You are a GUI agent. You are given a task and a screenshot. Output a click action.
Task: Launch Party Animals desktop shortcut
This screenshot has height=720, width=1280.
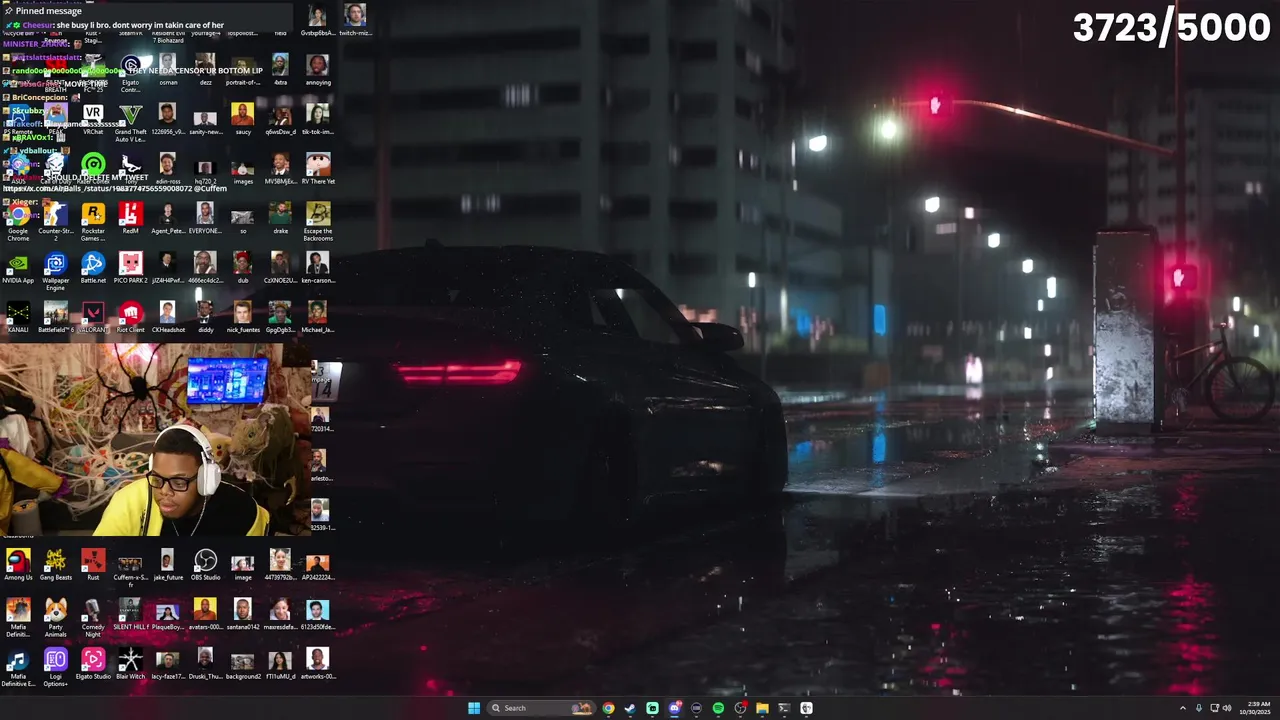(x=56, y=617)
